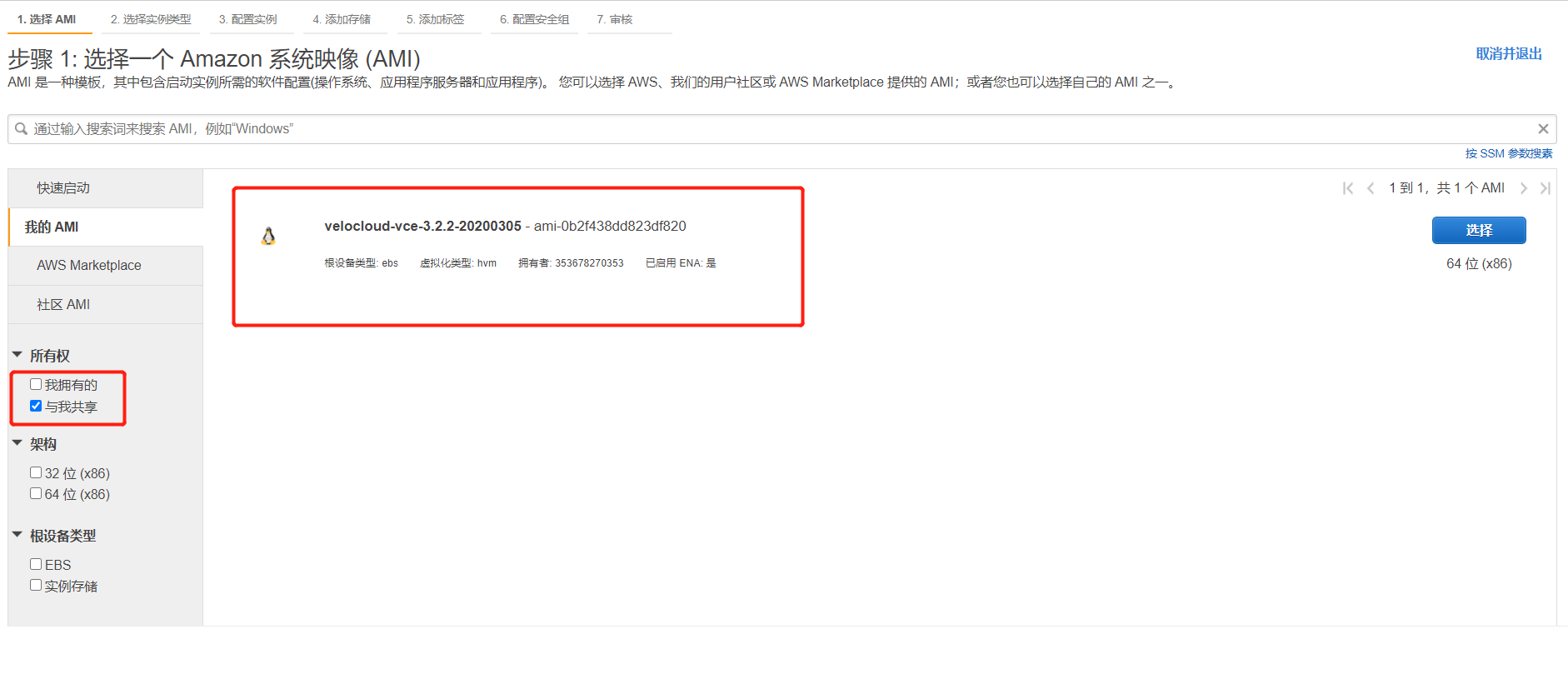
Task: Collapse the 根设备类型 filter section
Action: [17, 535]
